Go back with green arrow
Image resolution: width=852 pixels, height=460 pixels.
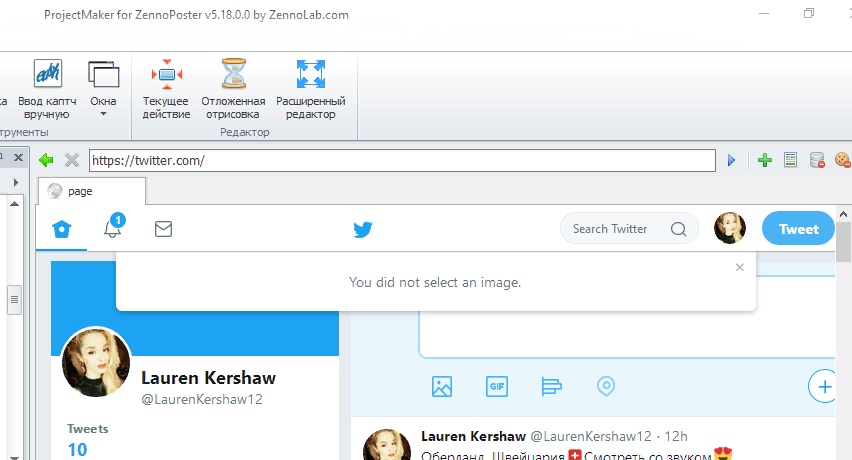(x=47, y=160)
